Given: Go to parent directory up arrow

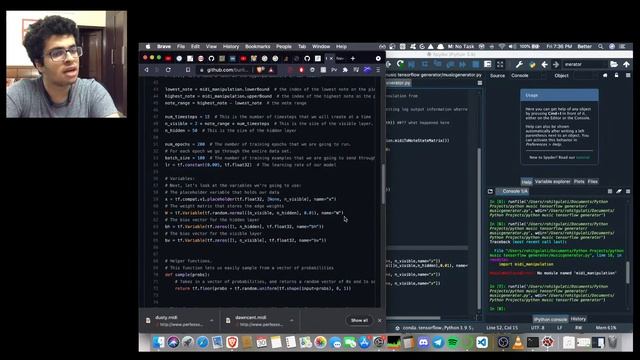Looking at the screenshot, I should 627,64.
